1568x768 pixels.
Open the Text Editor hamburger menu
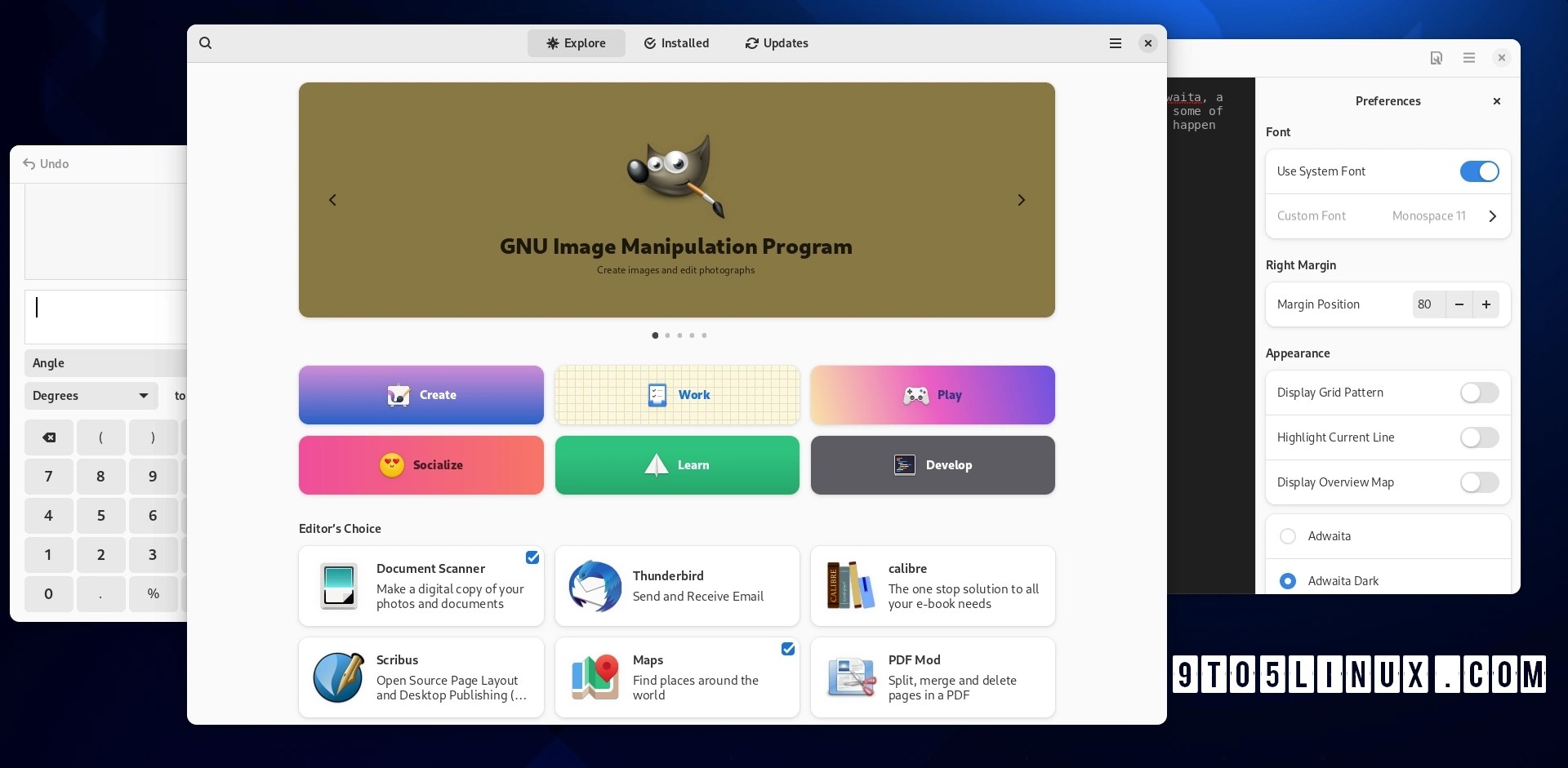coord(1468,58)
